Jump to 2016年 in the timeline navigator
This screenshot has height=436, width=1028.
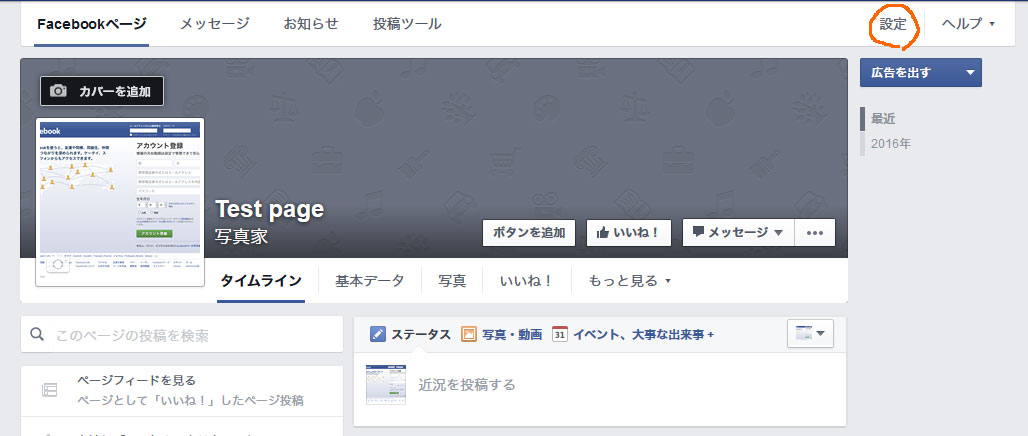point(890,144)
